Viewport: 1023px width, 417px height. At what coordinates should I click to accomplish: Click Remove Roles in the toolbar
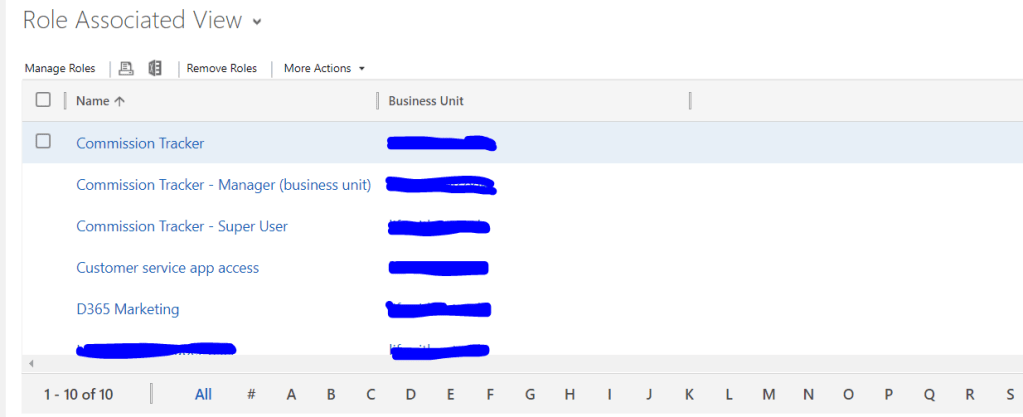221,68
